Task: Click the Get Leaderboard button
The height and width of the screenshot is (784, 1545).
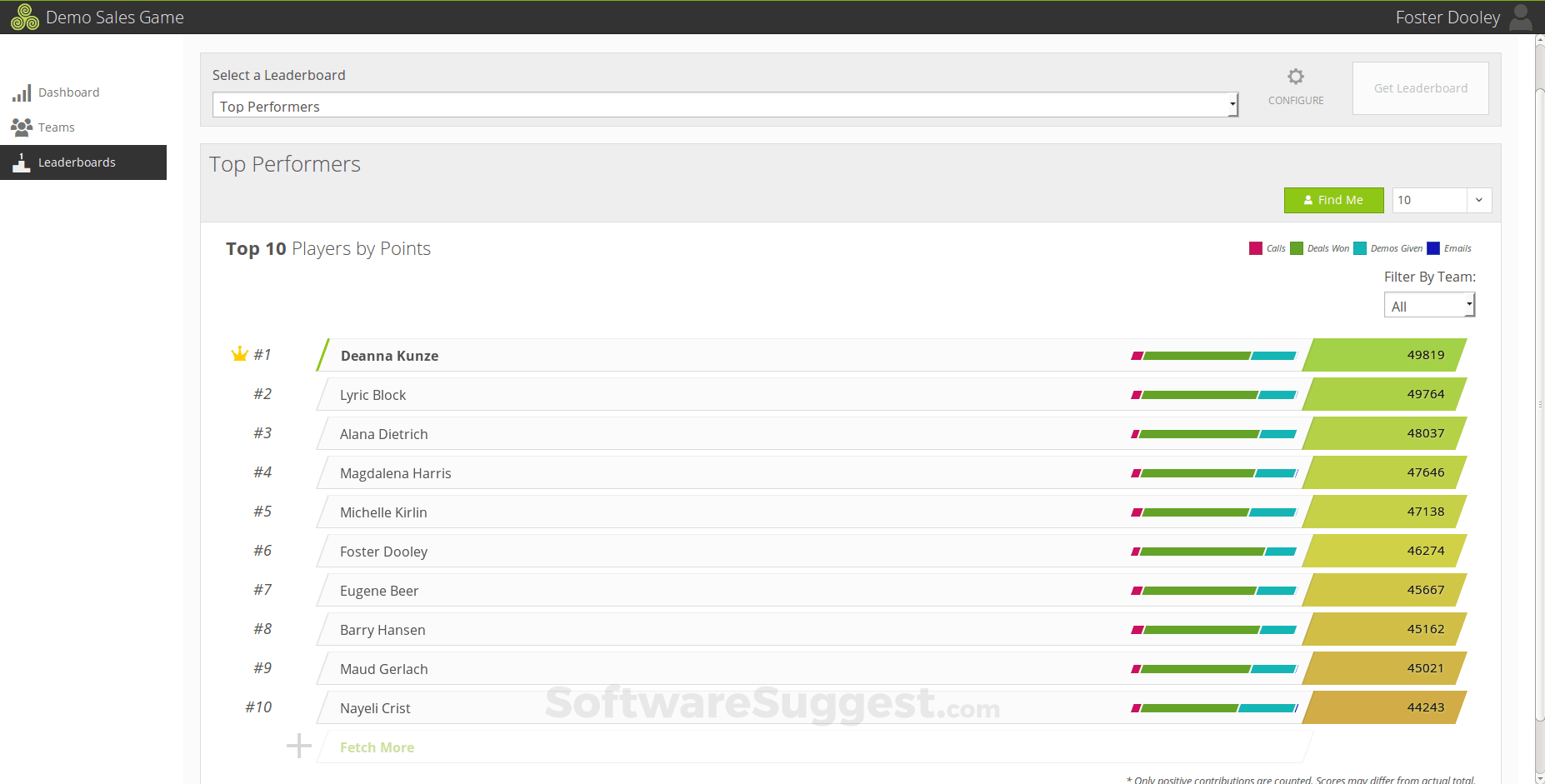Action: click(1420, 88)
